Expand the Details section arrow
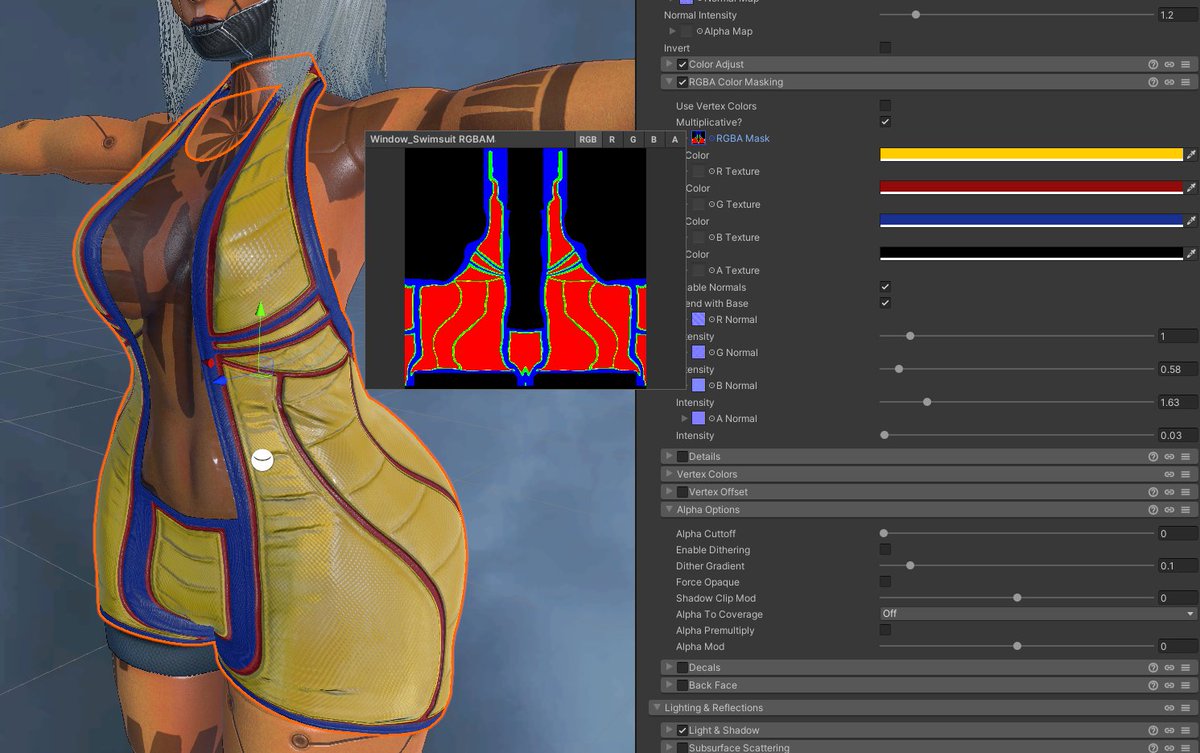The height and width of the screenshot is (753, 1200). 669,456
